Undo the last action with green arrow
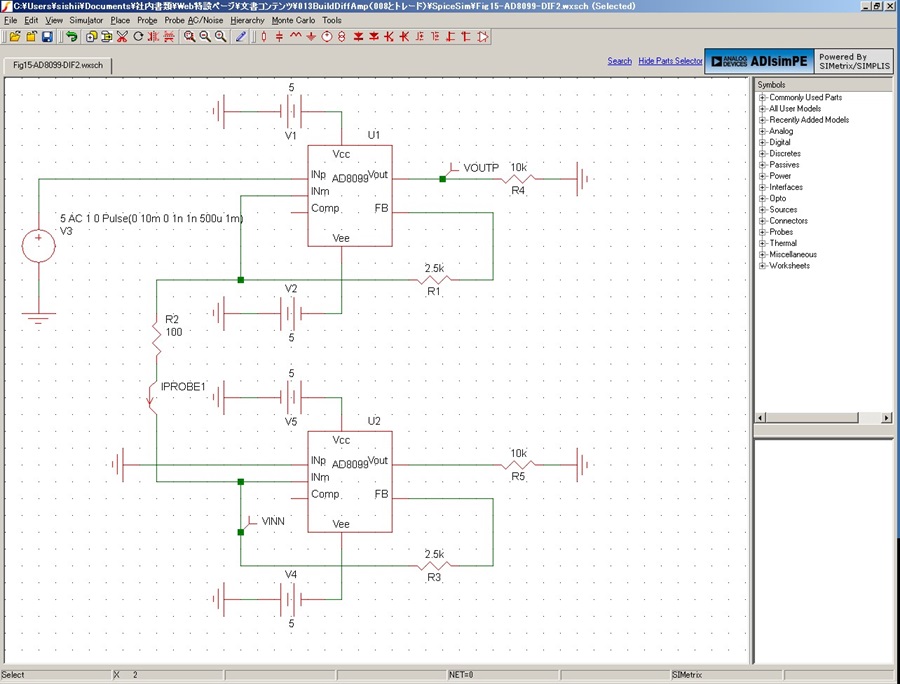Screen dimensions: 900x684 pos(71,37)
